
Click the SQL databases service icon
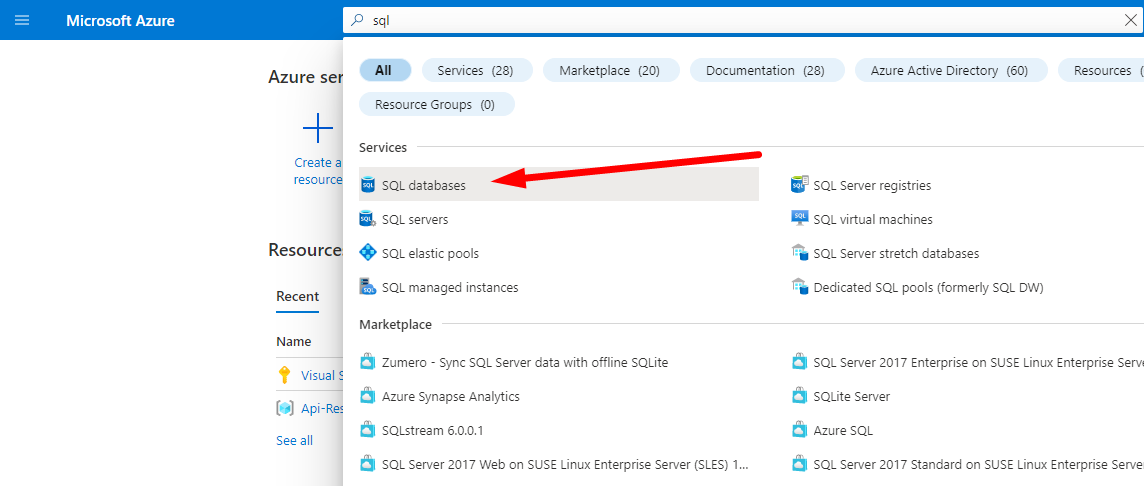367,185
